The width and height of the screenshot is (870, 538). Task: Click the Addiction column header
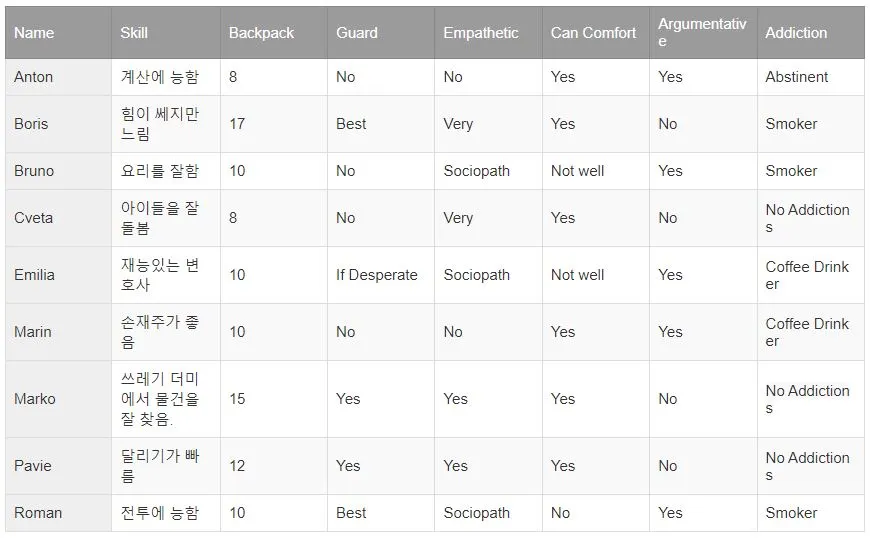click(796, 33)
